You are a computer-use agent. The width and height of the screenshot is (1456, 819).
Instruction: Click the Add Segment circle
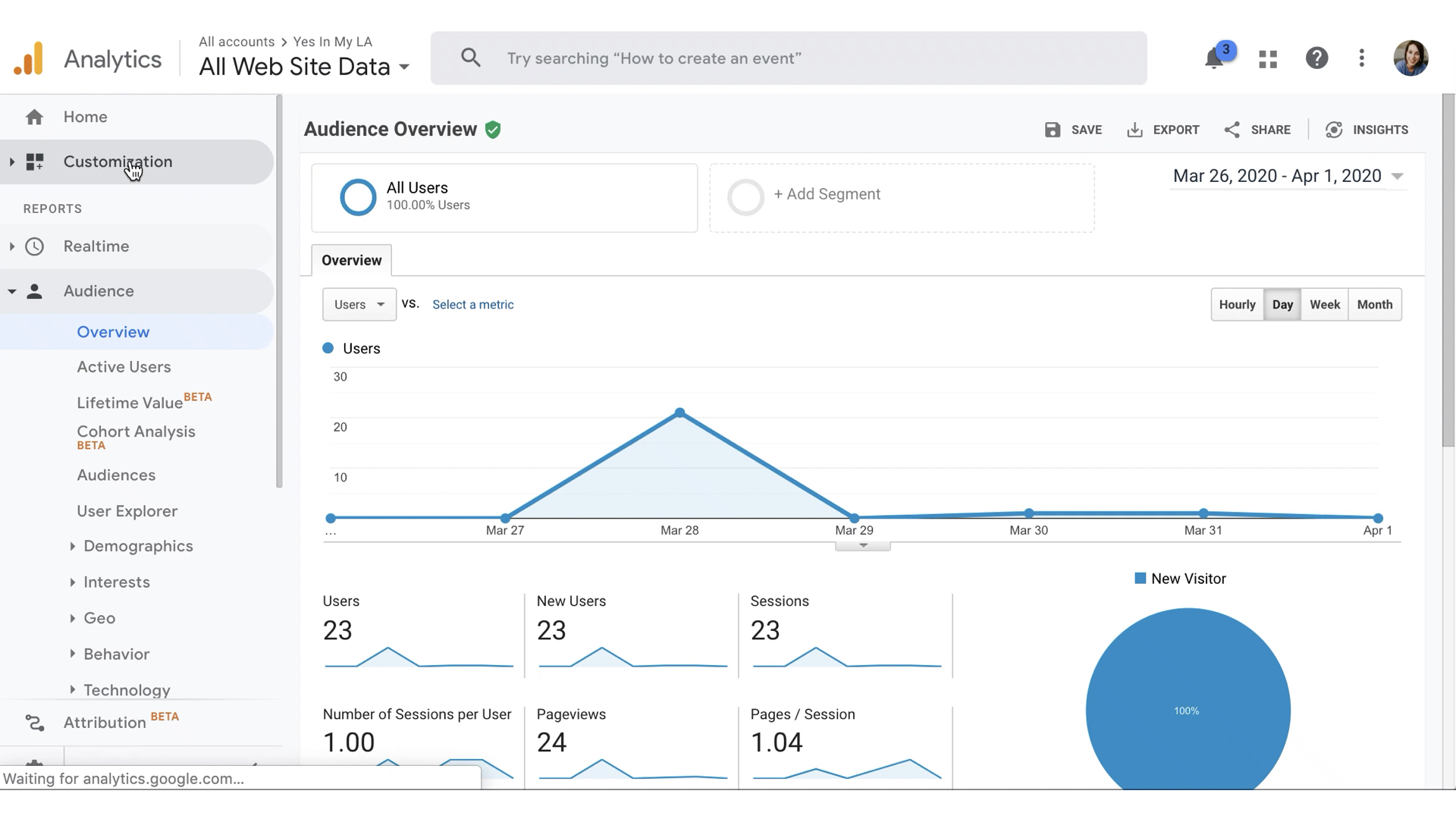point(746,197)
